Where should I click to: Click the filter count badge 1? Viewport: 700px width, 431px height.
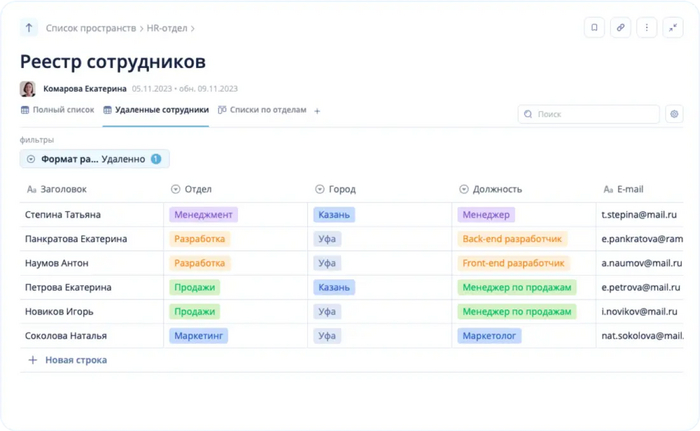[x=156, y=159]
